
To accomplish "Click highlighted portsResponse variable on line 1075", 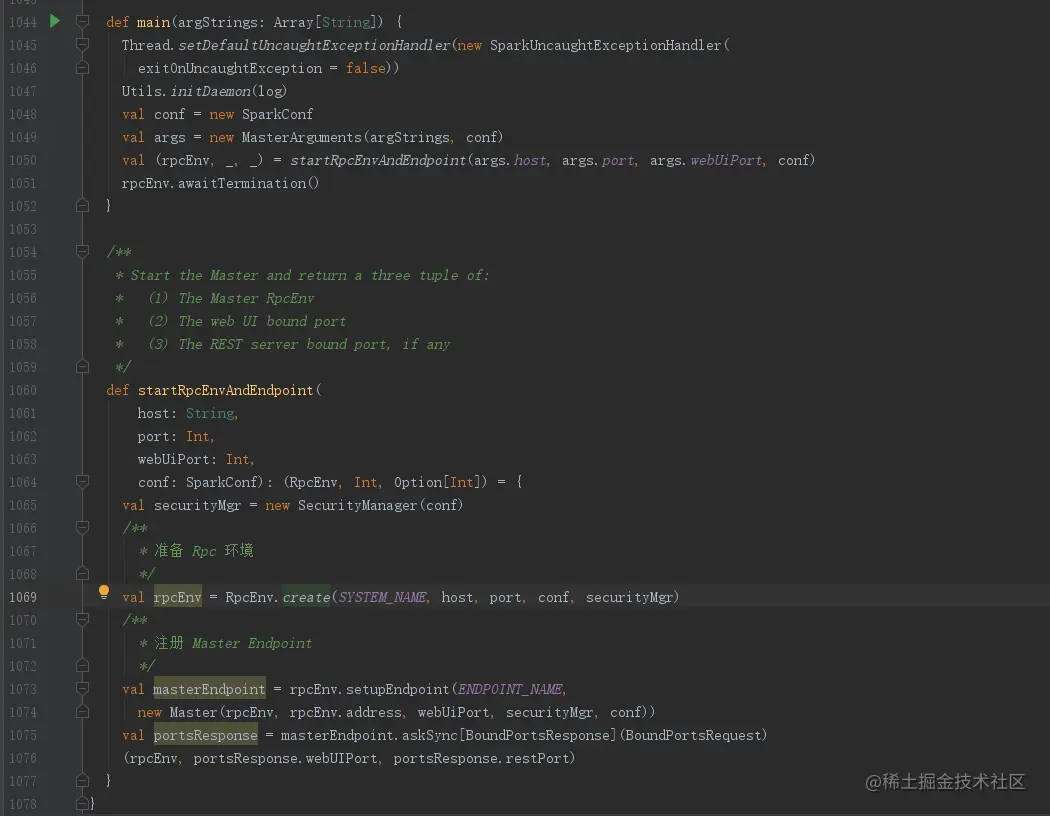I will click(206, 735).
